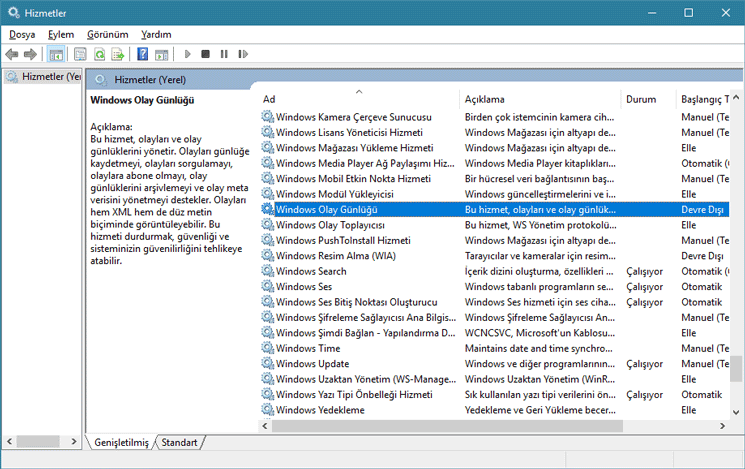Click gear icon of Windows Mobil Etkin Nokta Hizmeti
The image size is (745, 469).
coord(267,178)
